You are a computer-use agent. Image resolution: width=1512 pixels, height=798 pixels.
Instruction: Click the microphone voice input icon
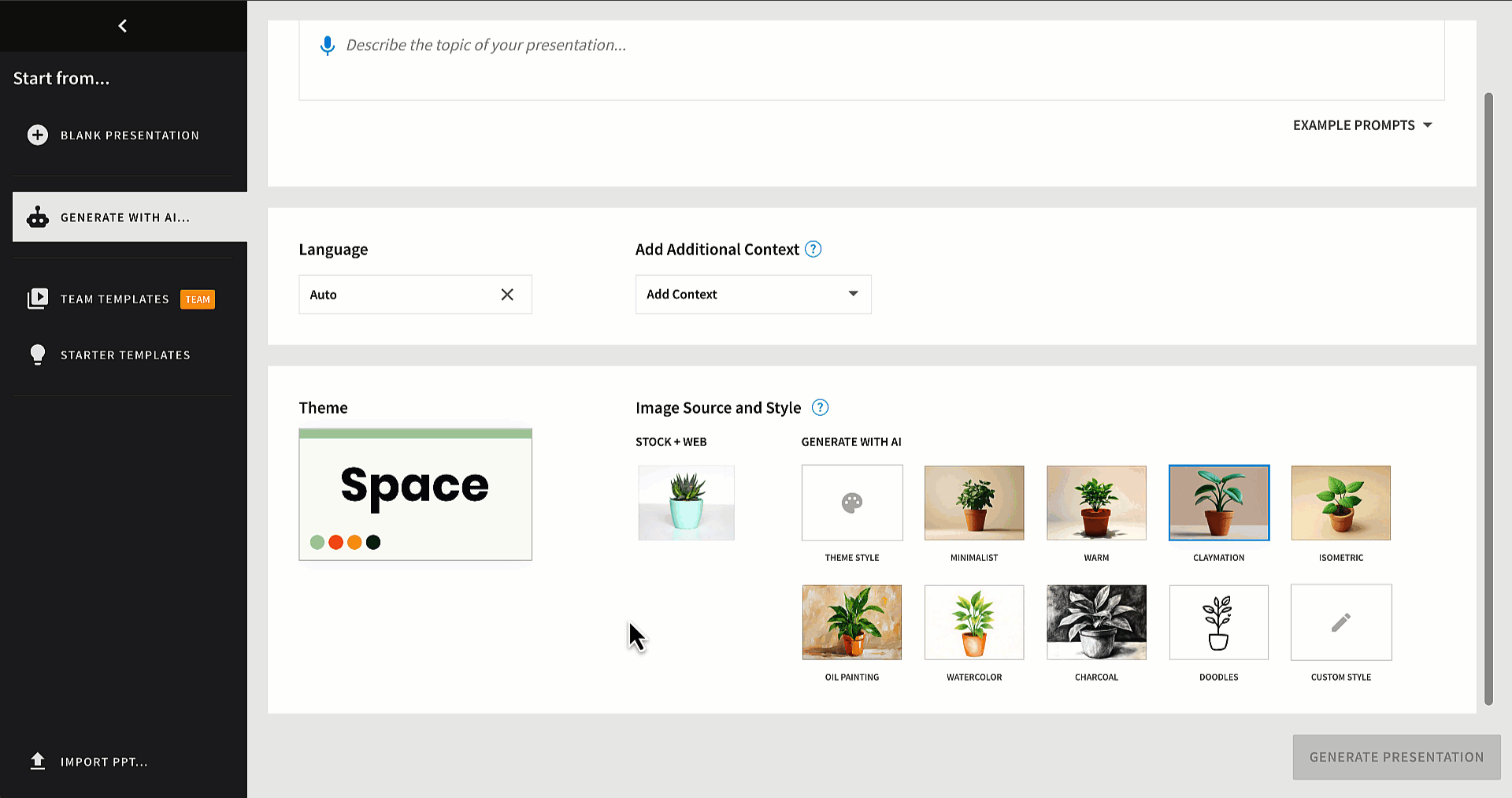click(x=328, y=46)
